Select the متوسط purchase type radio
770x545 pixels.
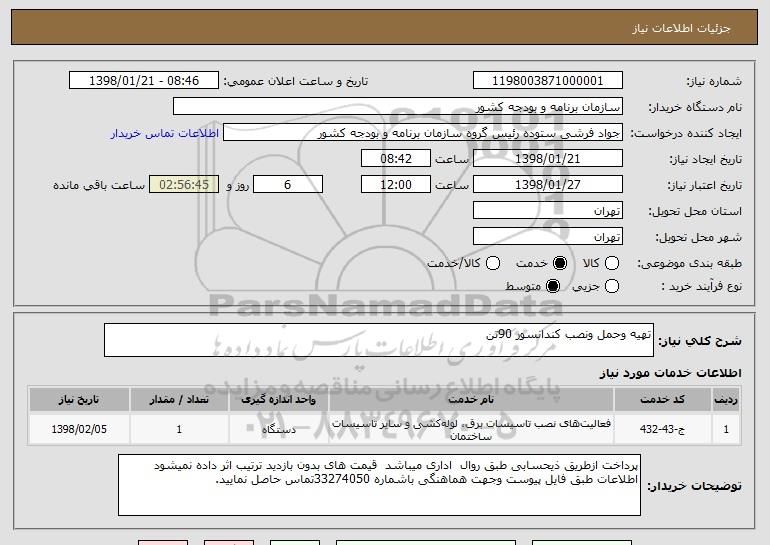tap(553, 286)
